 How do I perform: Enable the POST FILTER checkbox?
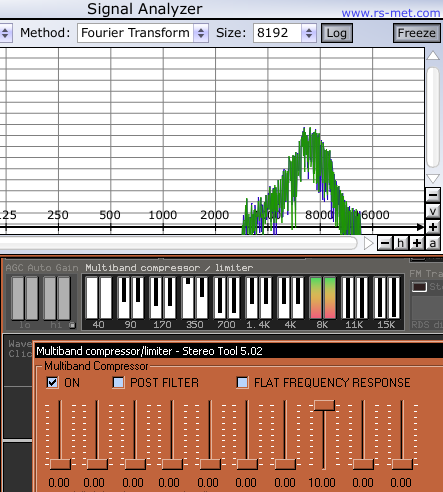click(118, 382)
